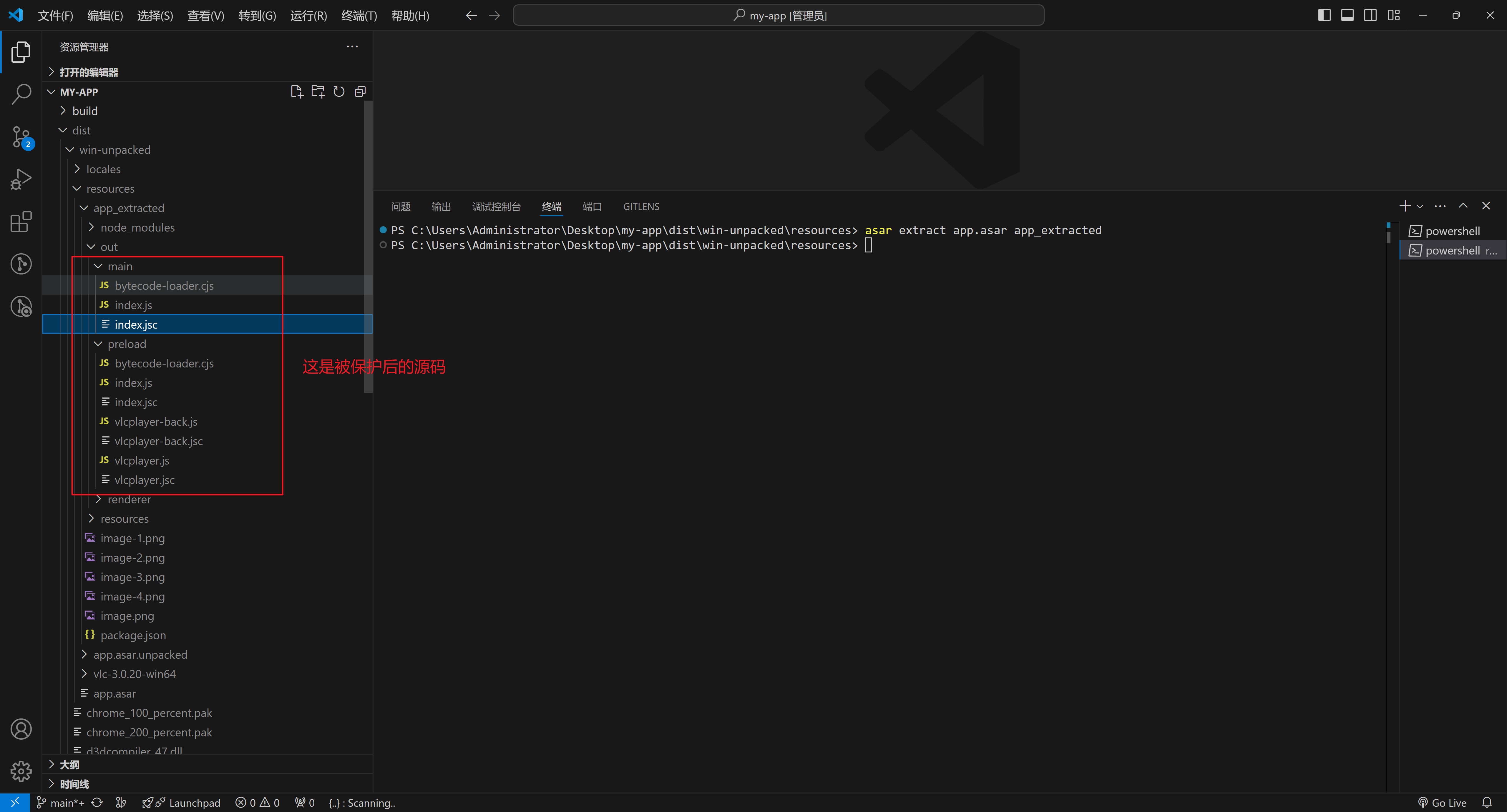Image resolution: width=1507 pixels, height=812 pixels.
Task: Open explorer views and more actions menu
Action: (x=352, y=47)
